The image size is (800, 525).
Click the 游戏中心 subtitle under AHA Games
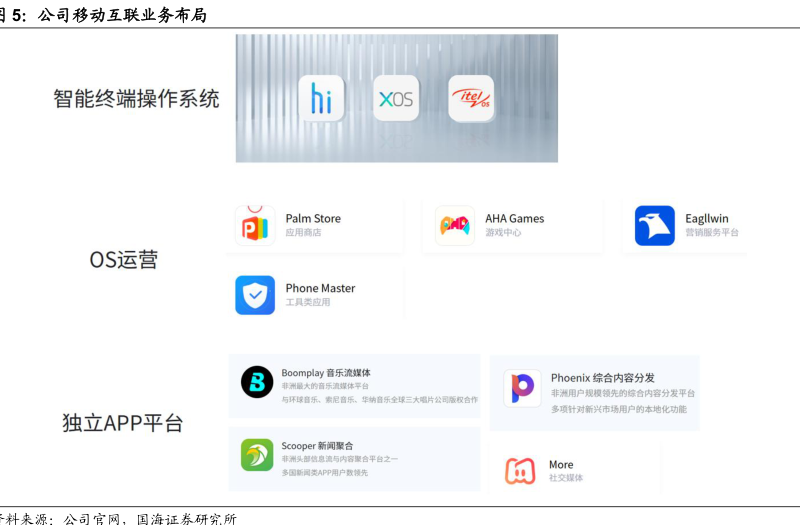point(503,233)
